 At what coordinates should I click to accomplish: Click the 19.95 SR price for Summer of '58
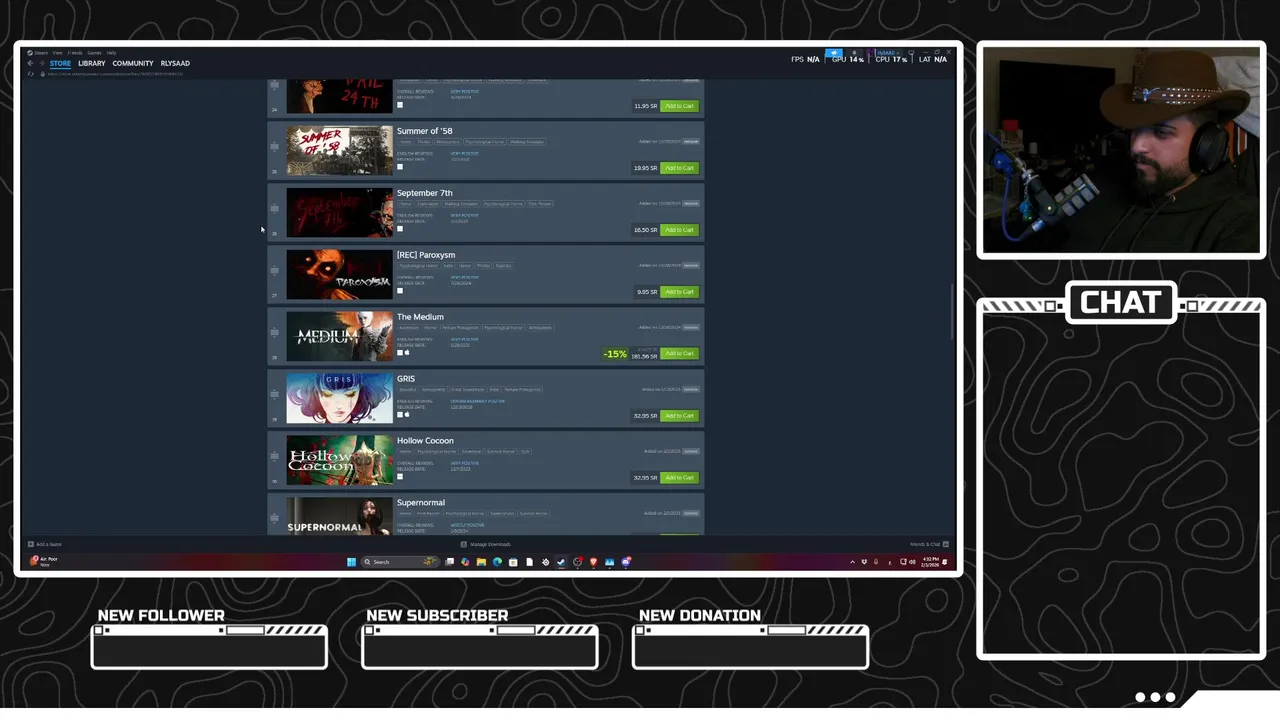tap(645, 168)
